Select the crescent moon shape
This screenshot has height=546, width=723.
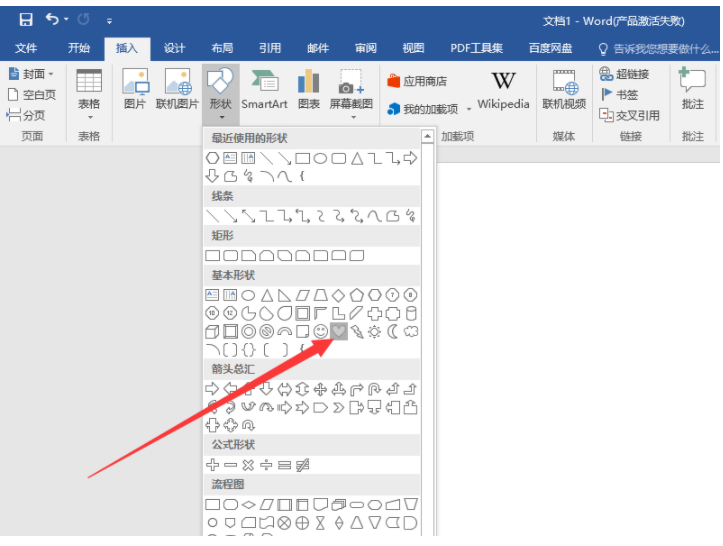[392, 332]
